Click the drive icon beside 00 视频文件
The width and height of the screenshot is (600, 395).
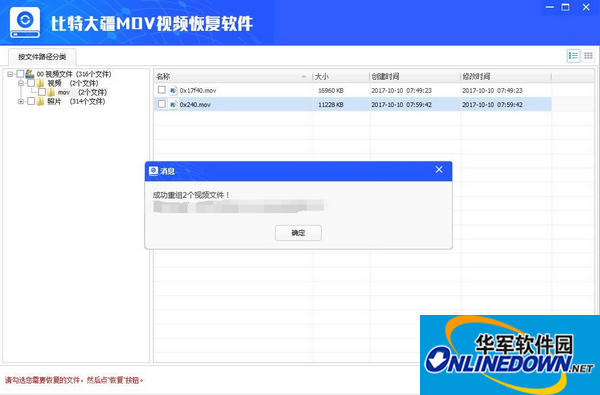[x=30, y=74]
